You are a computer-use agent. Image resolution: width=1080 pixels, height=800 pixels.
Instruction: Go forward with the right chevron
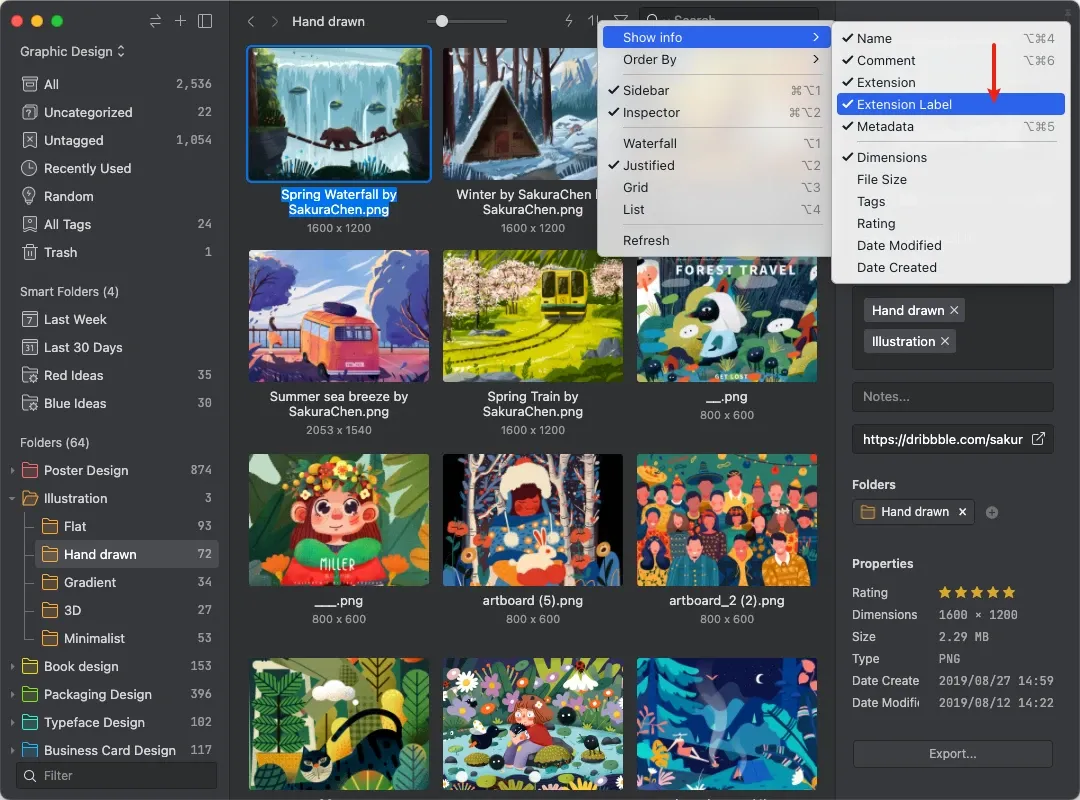[x=274, y=21]
